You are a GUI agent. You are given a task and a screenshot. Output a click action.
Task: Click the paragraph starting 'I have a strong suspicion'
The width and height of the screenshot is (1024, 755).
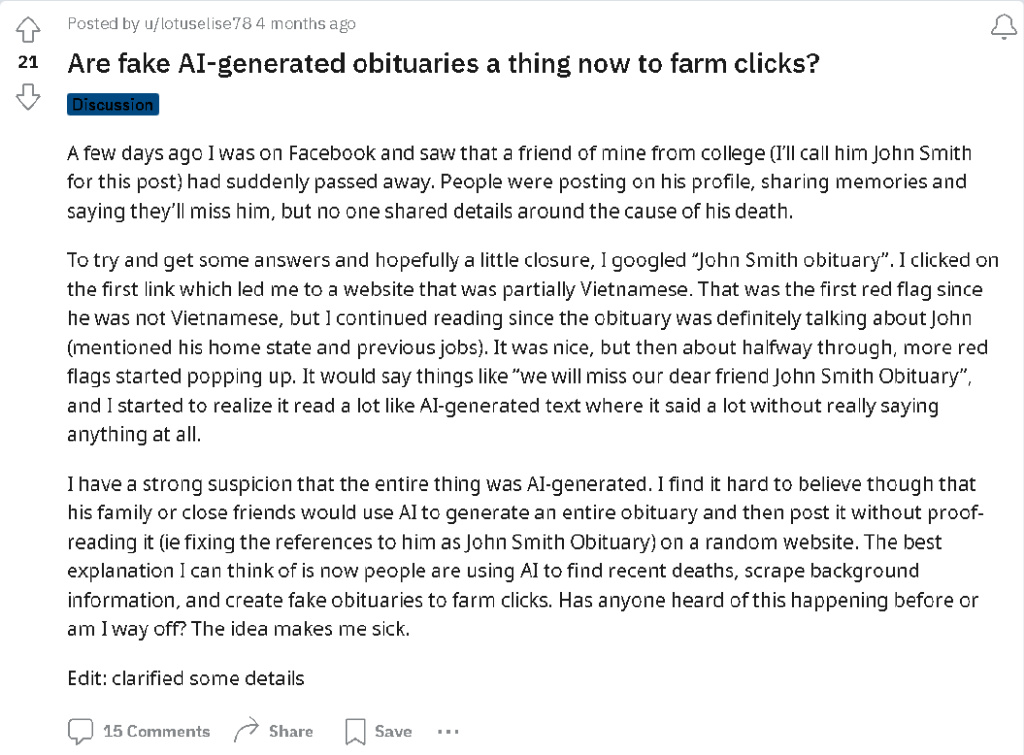[525, 556]
